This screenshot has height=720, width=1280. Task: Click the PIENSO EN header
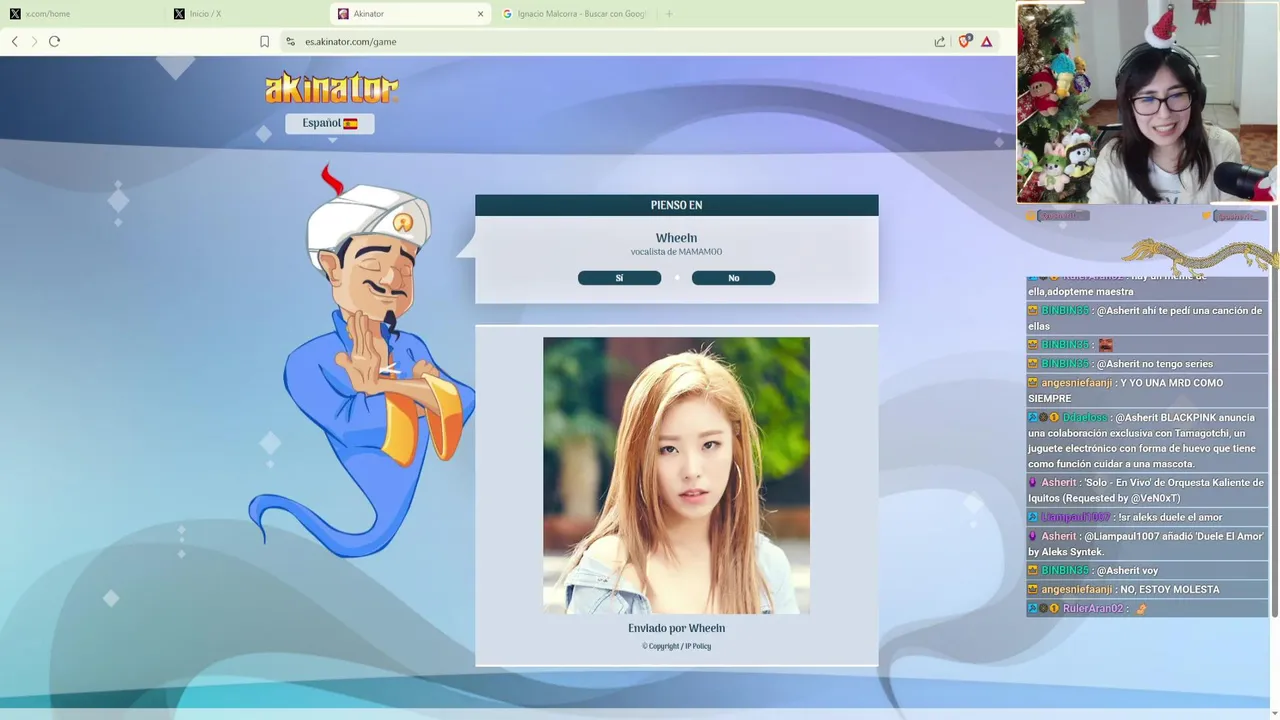pos(676,205)
